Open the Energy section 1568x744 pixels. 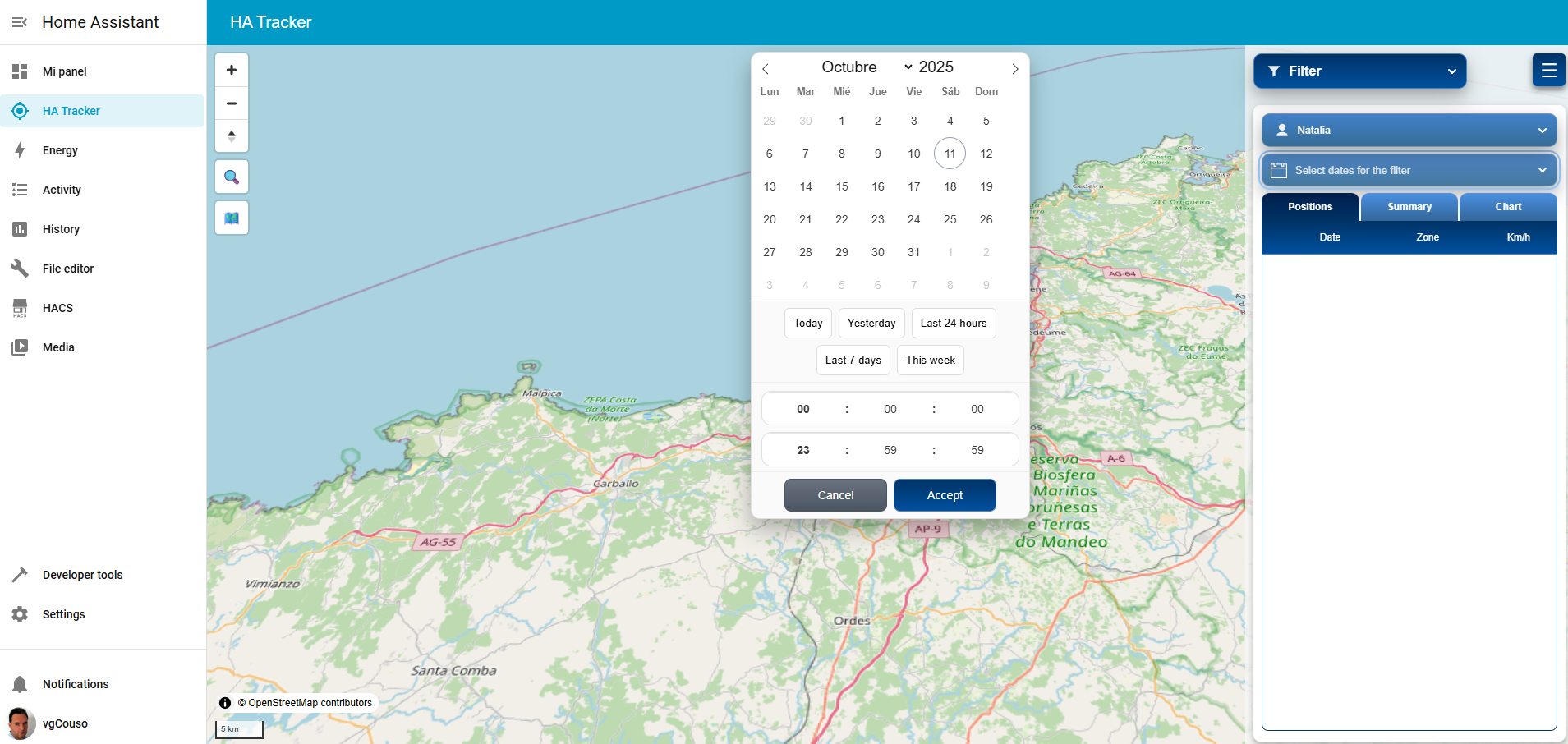[x=103, y=150]
